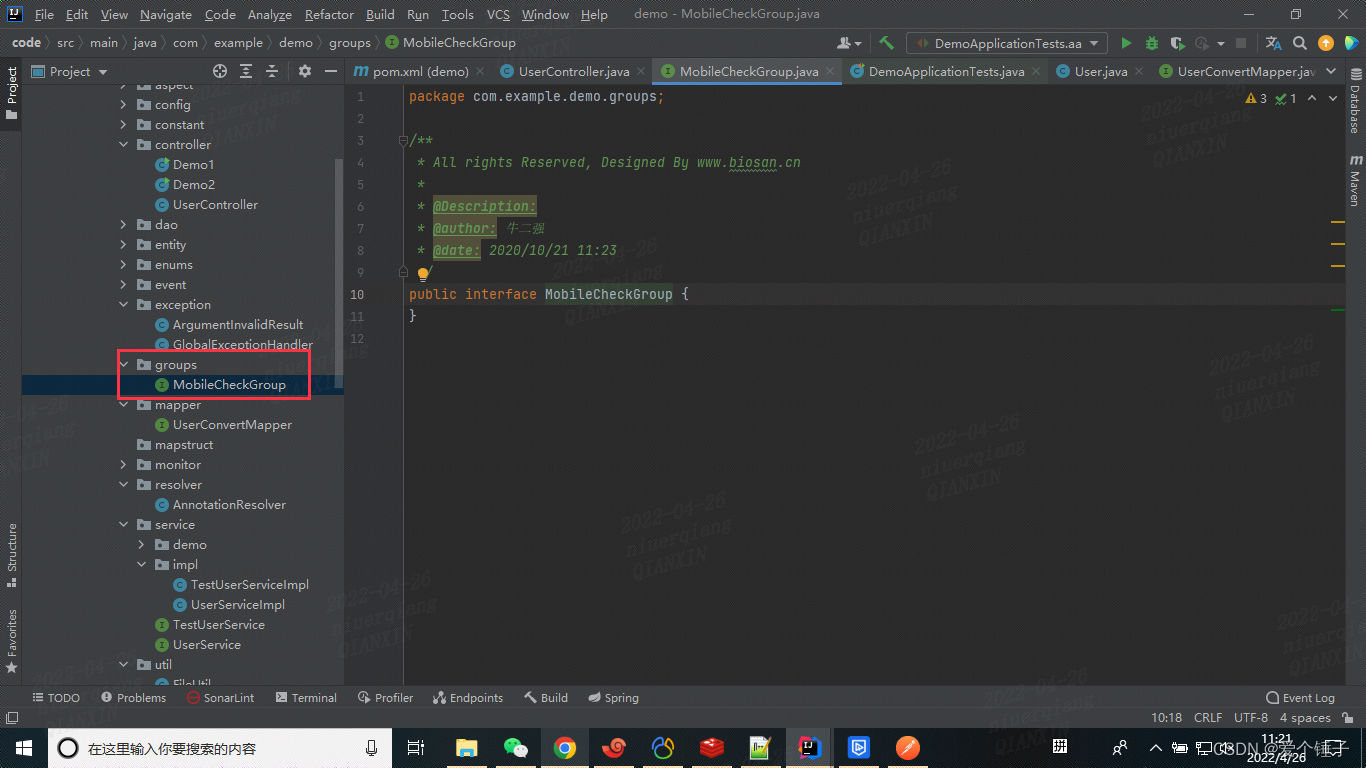Click the Stop square icon in toolbar
This screenshot has height=768, width=1366.
click(1241, 43)
